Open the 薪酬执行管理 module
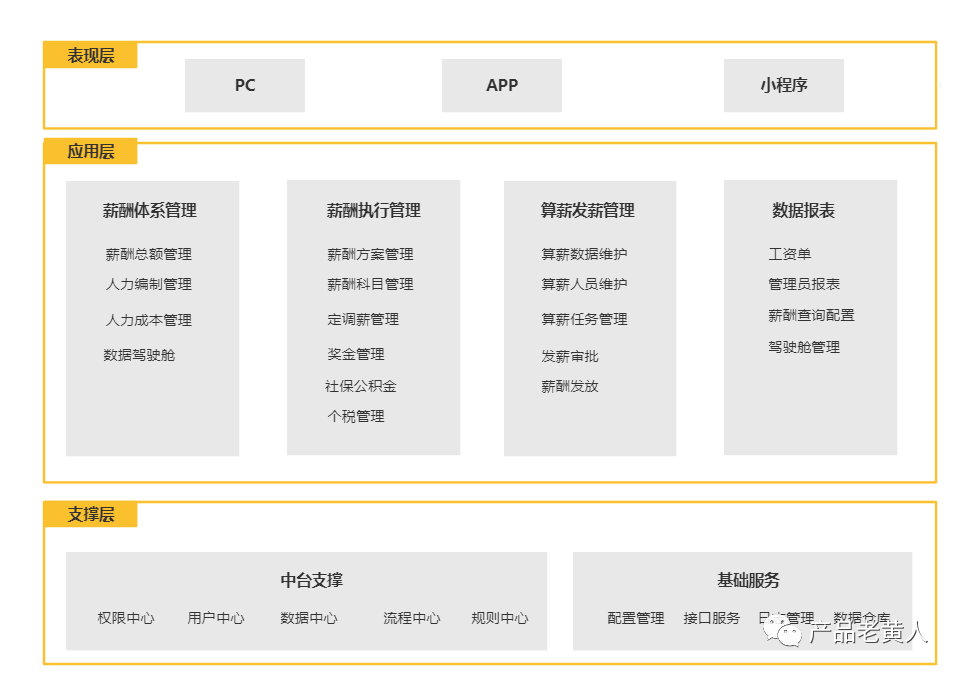 (373, 211)
